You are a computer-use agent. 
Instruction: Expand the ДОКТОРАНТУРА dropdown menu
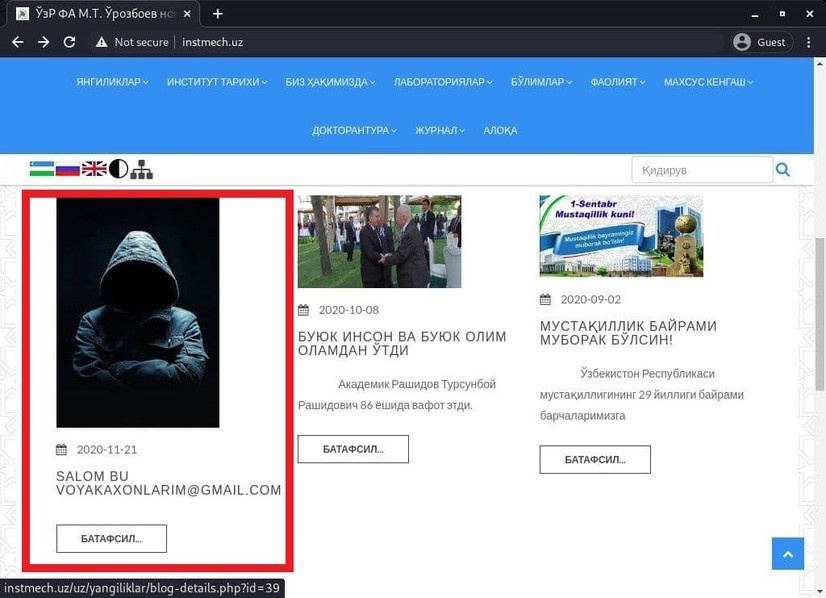coord(354,130)
